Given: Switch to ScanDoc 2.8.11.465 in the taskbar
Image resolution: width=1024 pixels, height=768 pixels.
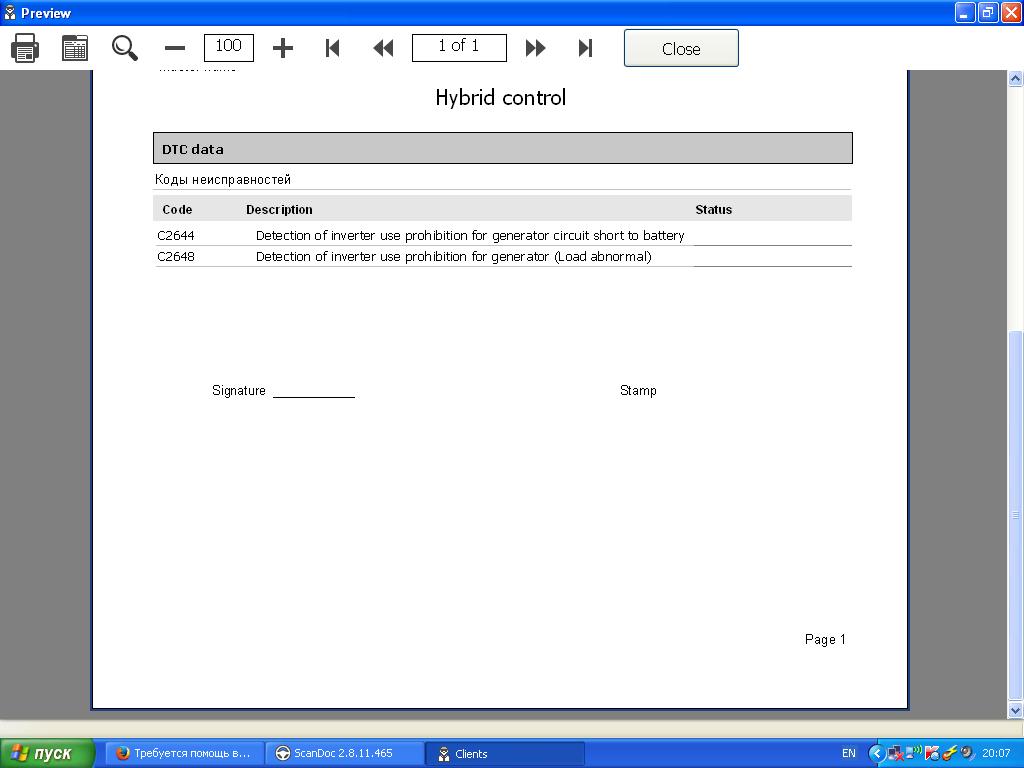Looking at the screenshot, I should [344, 754].
